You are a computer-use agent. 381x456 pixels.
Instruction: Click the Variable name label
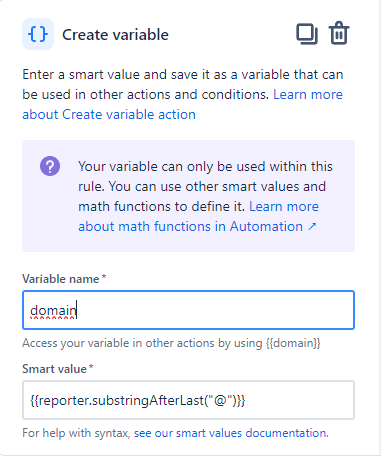coord(61,279)
